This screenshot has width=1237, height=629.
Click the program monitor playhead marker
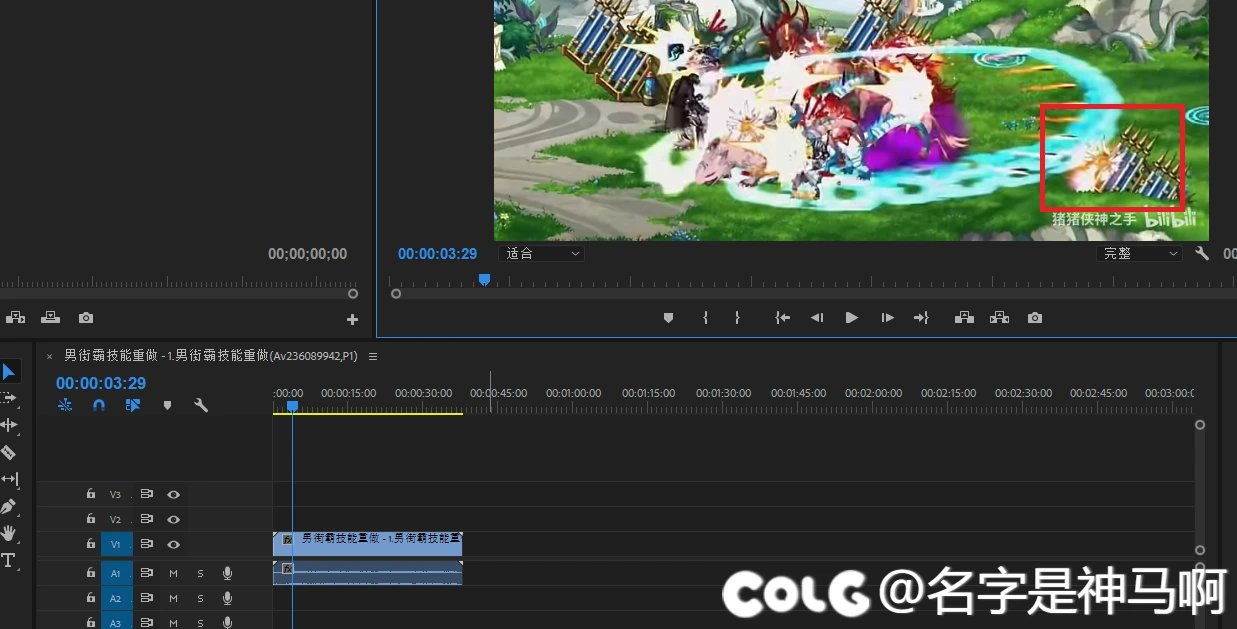click(x=484, y=280)
